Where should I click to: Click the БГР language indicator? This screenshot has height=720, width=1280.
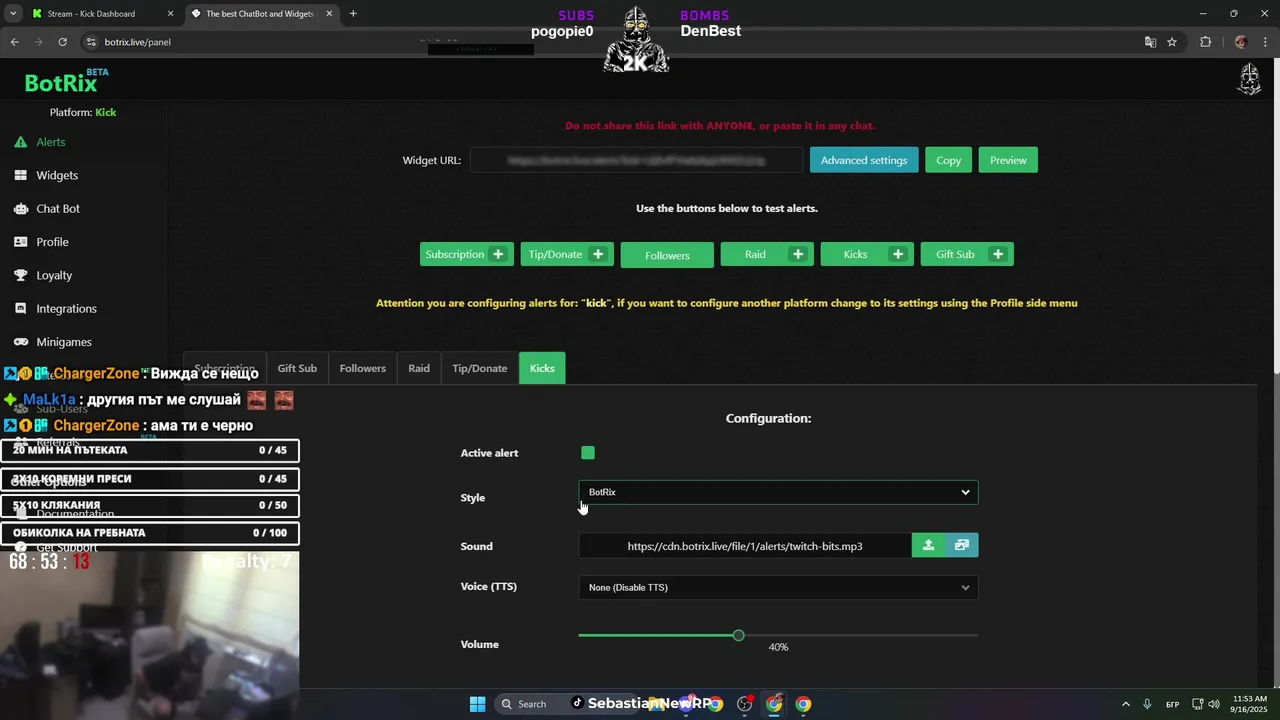pos(1173,704)
